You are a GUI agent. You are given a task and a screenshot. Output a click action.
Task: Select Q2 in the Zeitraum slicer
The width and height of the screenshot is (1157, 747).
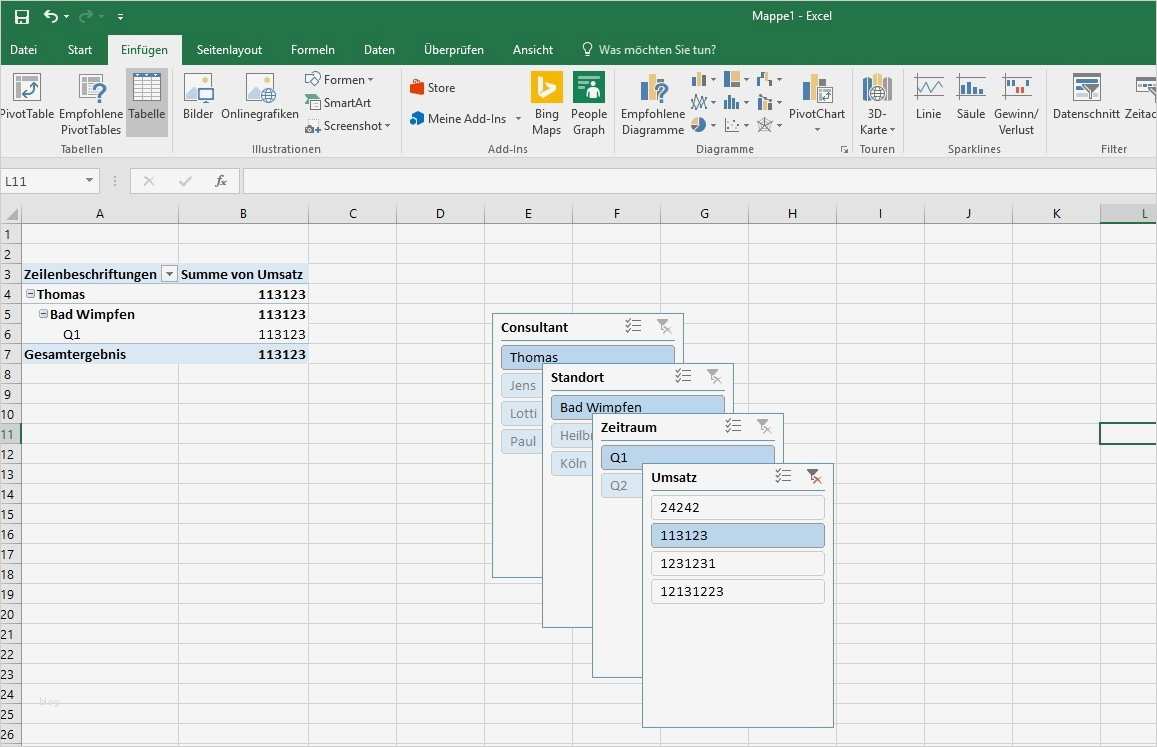click(620, 485)
